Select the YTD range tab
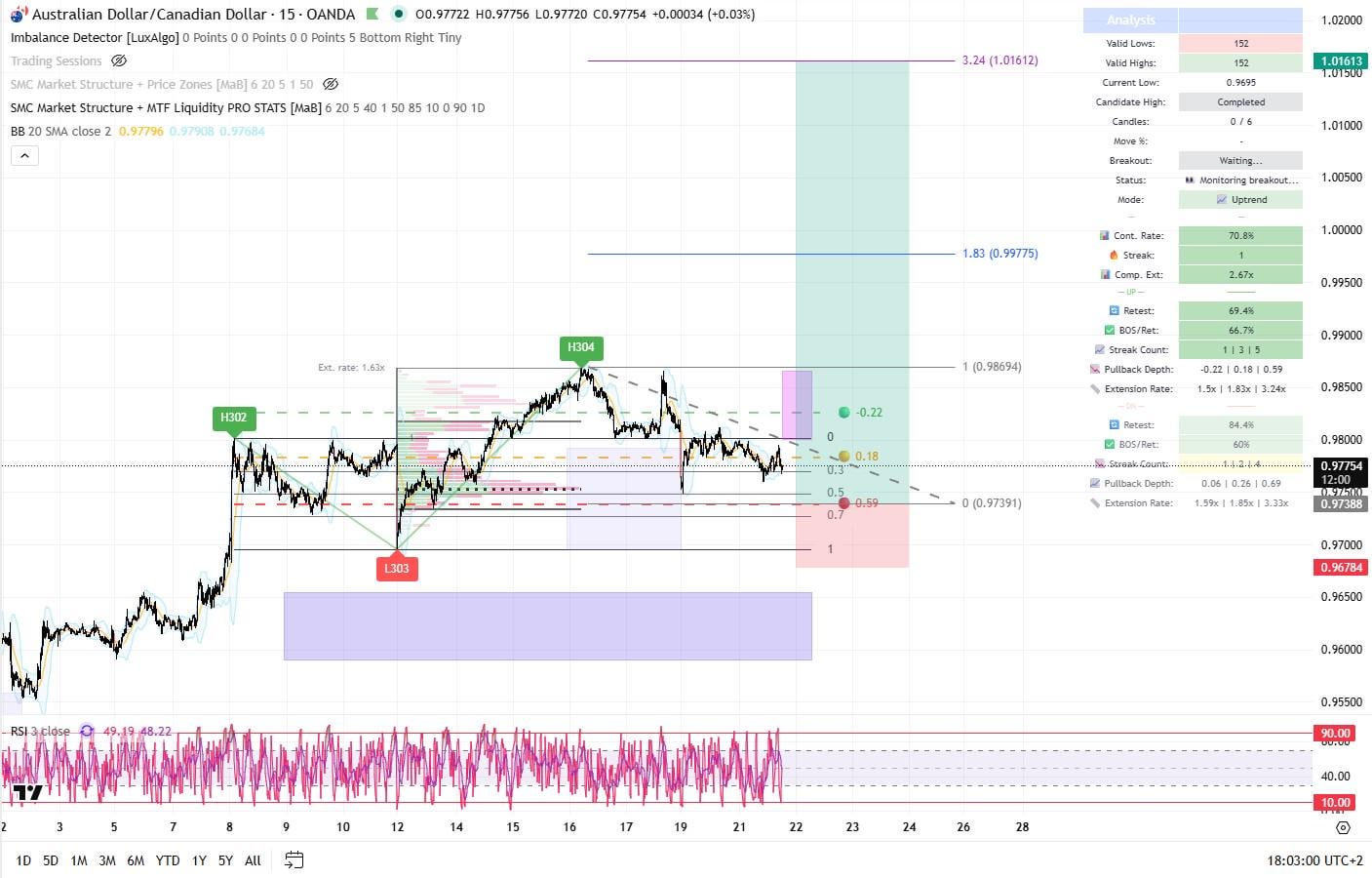The height and width of the screenshot is (878, 1372). [167, 860]
